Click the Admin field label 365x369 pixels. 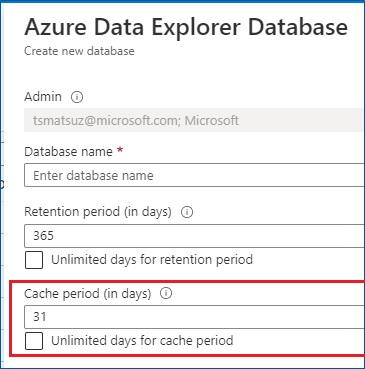43,97
